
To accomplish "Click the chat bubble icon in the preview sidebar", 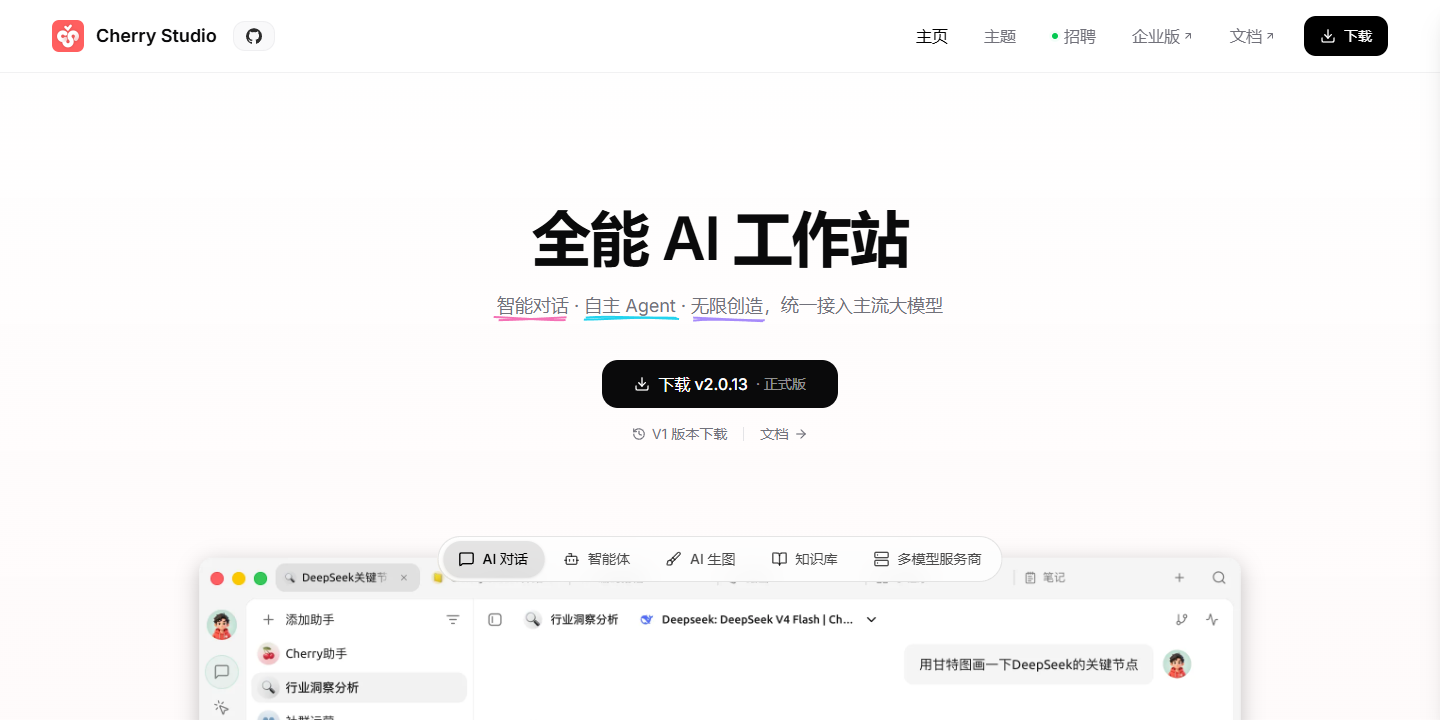I will (x=222, y=672).
